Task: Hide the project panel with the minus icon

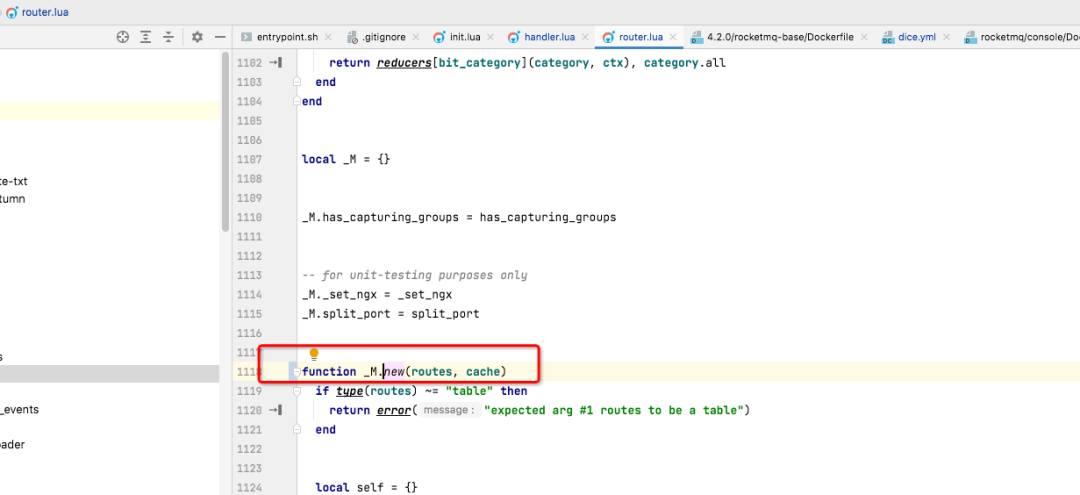Action: click(220, 37)
